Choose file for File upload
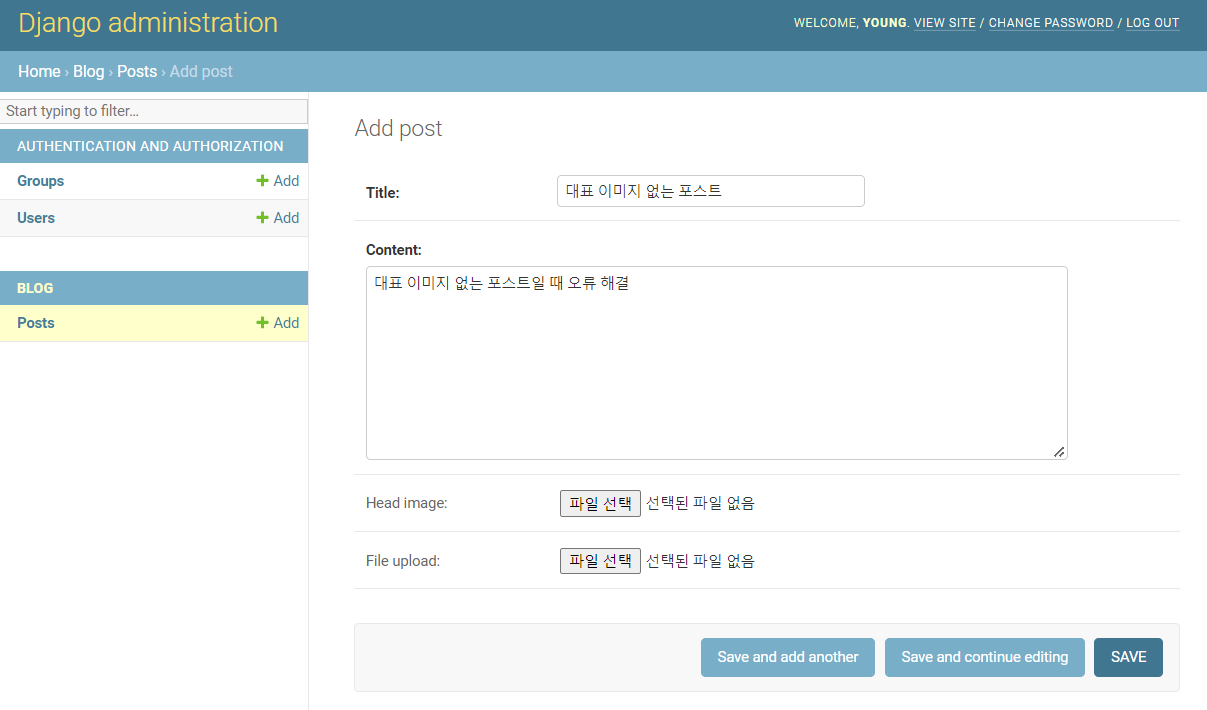 [x=600, y=561]
